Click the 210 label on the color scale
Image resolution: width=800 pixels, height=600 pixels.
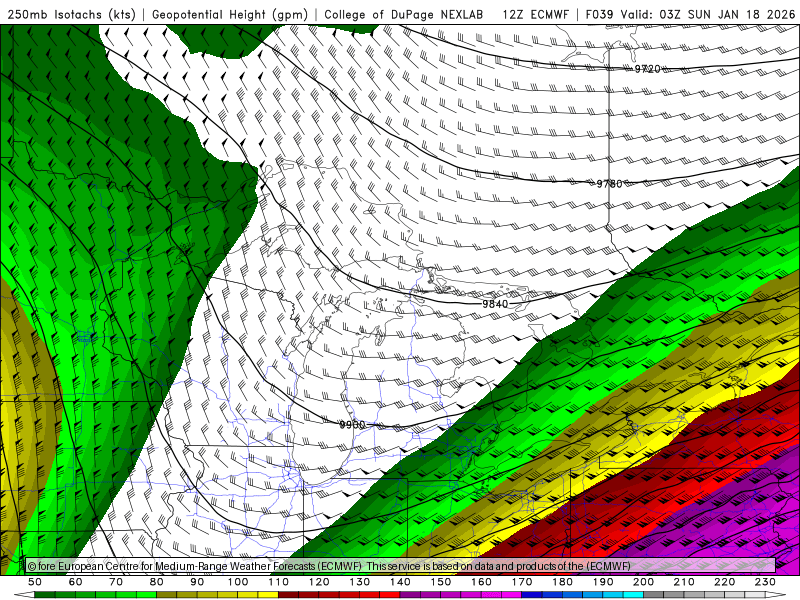(x=684, y=582)
